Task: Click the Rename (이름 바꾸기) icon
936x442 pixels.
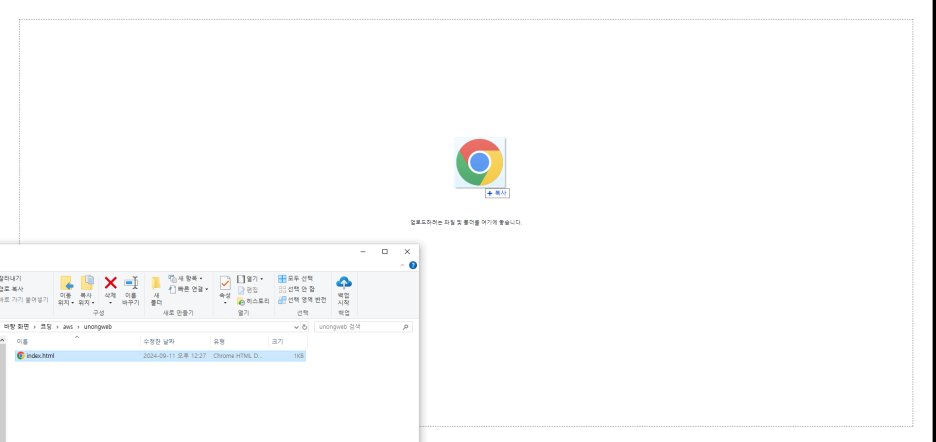Action: (x=131, y=283)
